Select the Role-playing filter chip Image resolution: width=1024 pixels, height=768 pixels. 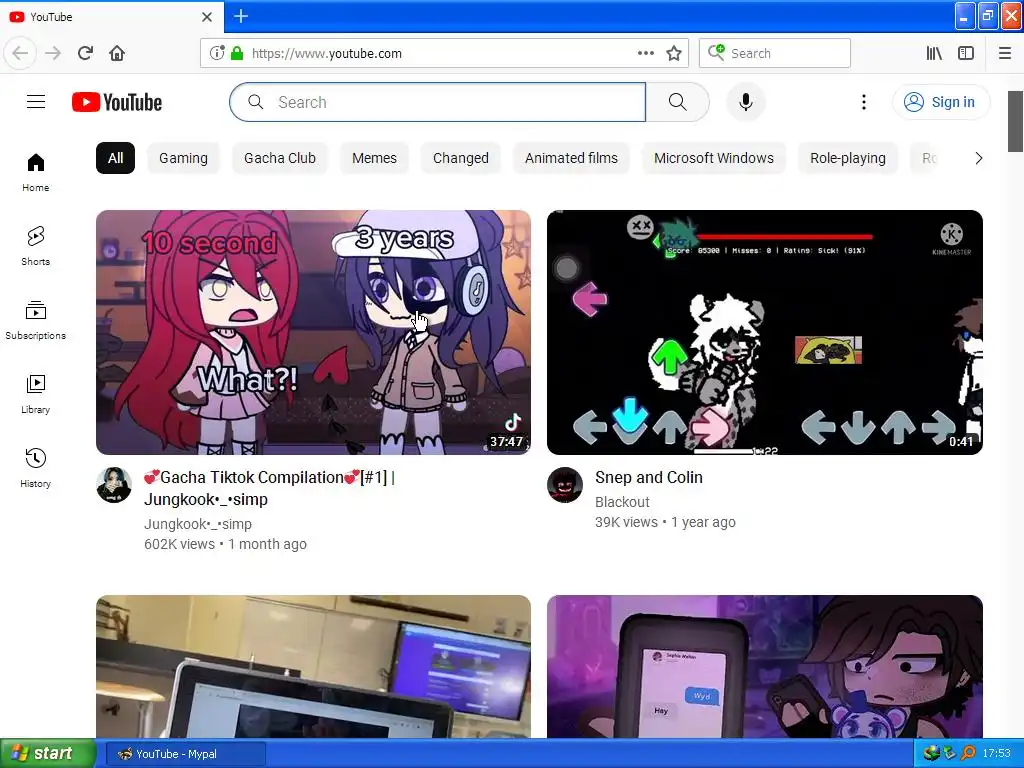[x=848, y=158]
